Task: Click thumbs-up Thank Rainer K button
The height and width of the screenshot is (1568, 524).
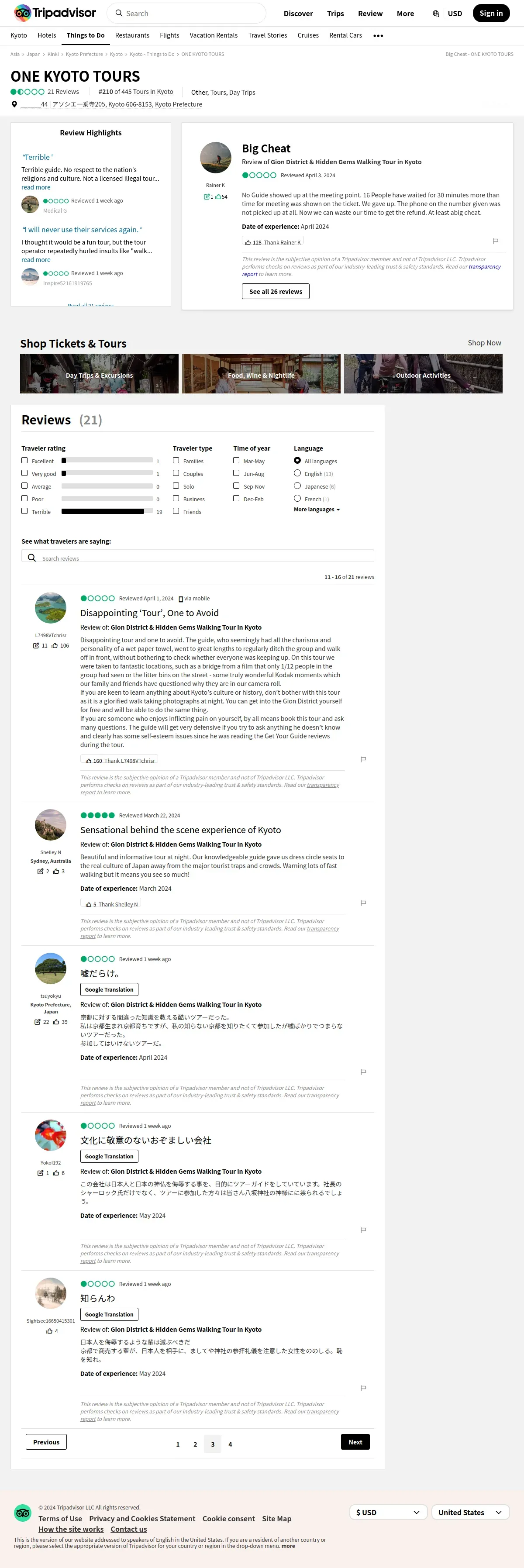Action: coord(272,242)
